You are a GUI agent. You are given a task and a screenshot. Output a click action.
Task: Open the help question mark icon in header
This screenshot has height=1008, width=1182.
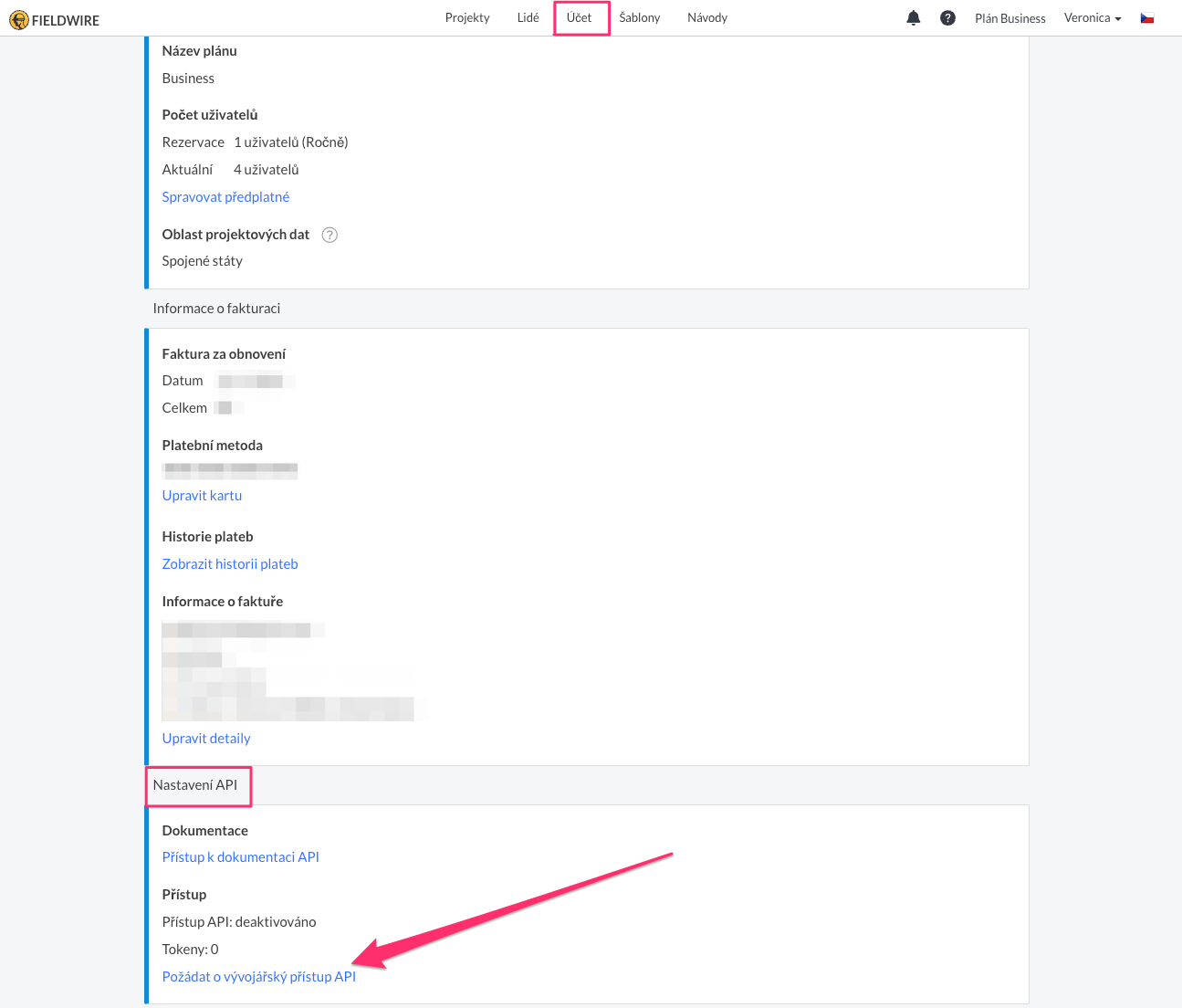(947, 18)
